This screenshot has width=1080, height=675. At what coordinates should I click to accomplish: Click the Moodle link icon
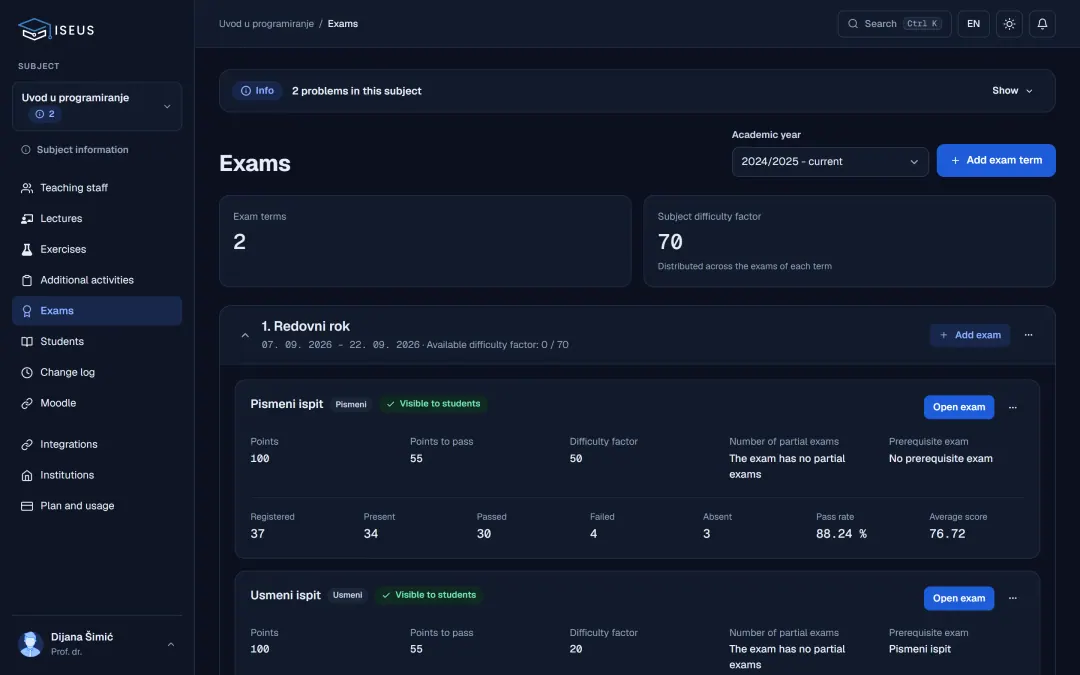(x=27, y=403)
